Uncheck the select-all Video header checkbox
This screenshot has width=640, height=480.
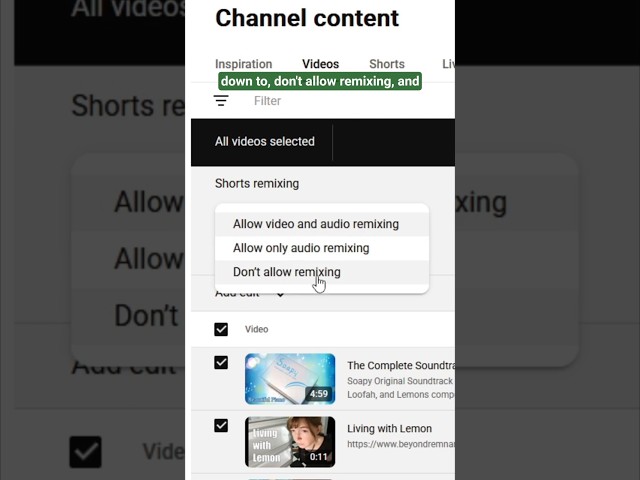click(221, 329)
